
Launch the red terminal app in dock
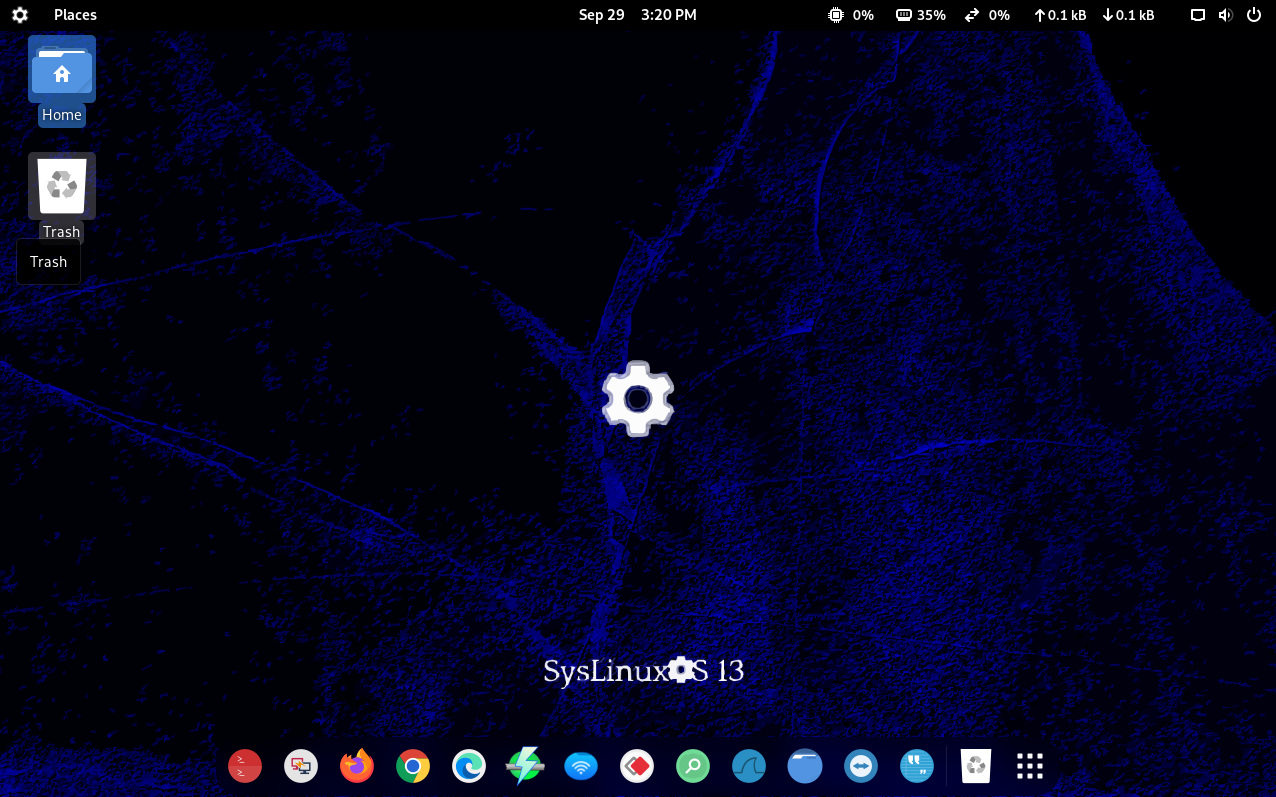click(x=245, y=766)
